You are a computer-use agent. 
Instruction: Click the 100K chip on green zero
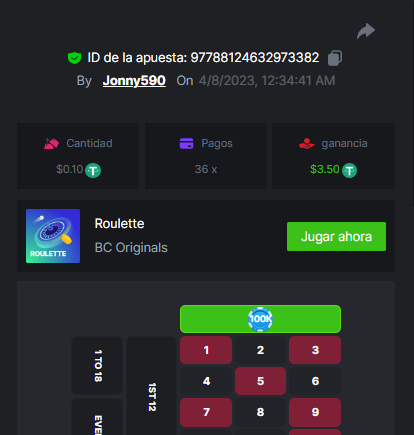[260, 319]
